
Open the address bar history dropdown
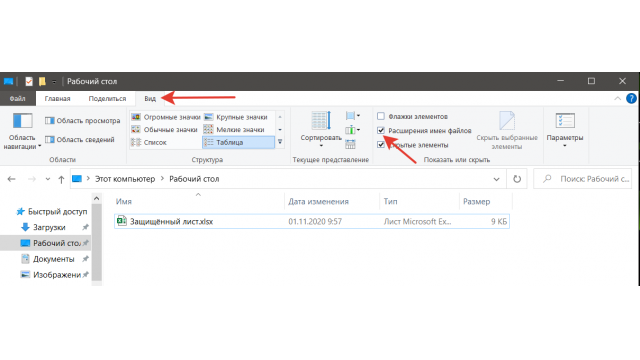(496, 179)
